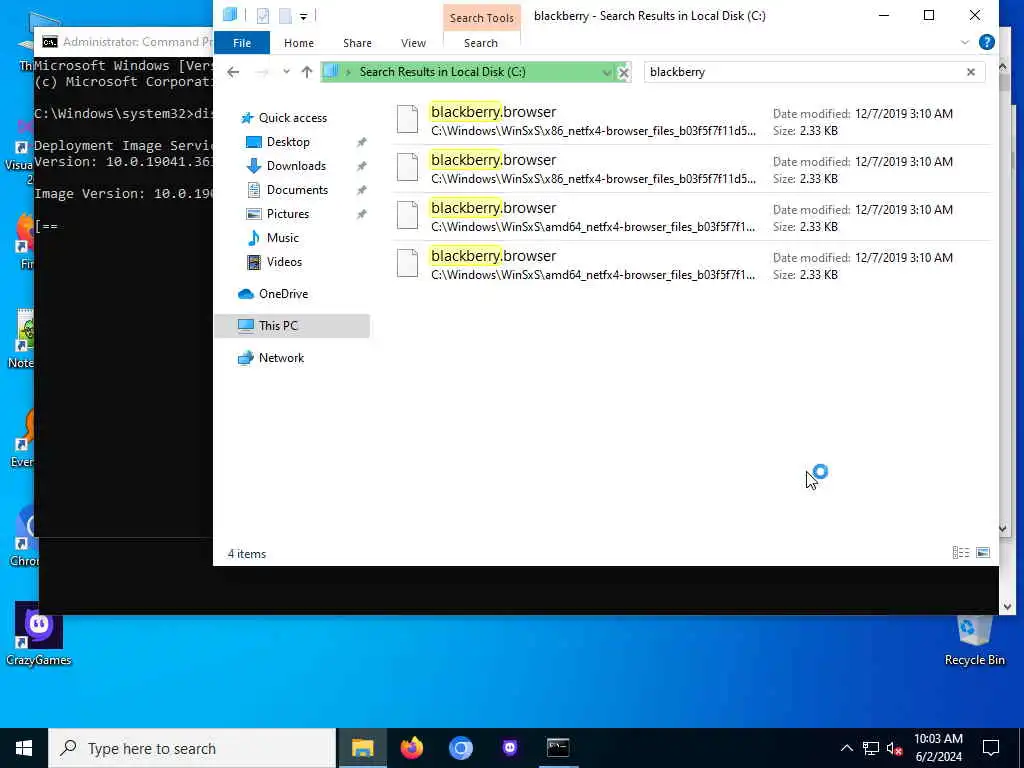Click the pin icon beside Pictures

(x=361, y=215)
